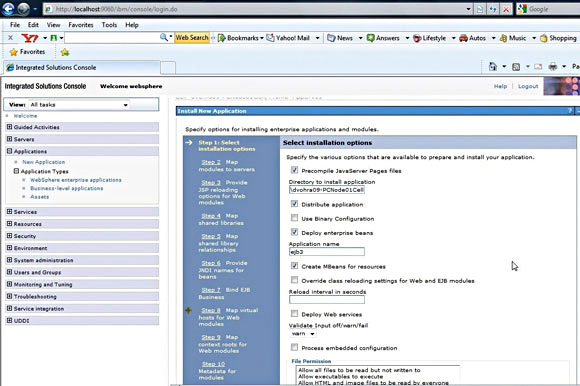
Task: Expand the Servers section
Action: [x=10, y=139]
